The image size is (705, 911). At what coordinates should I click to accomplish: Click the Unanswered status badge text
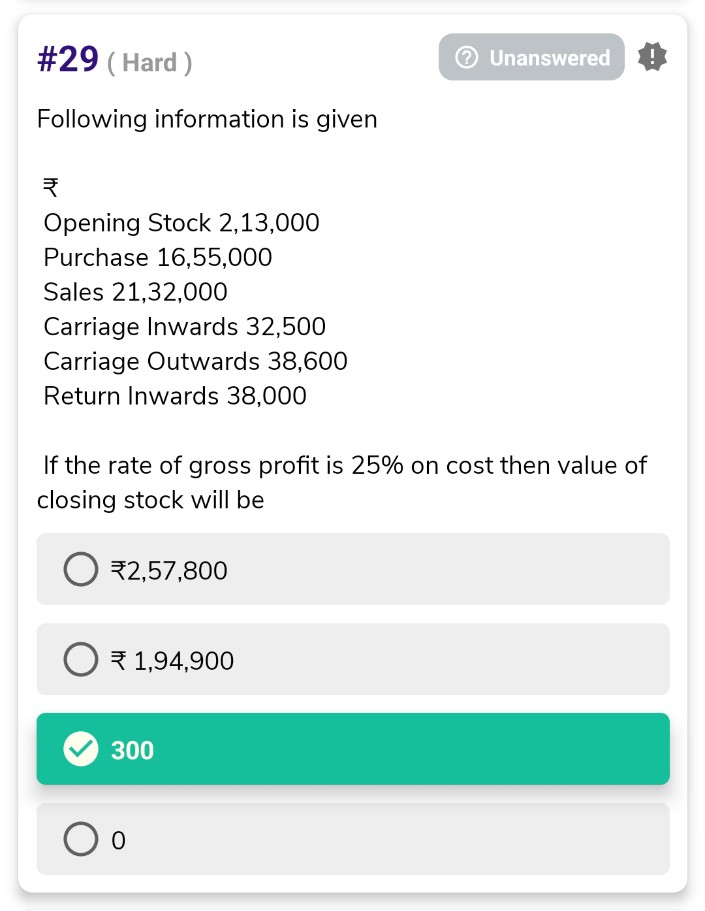(549, 58)
